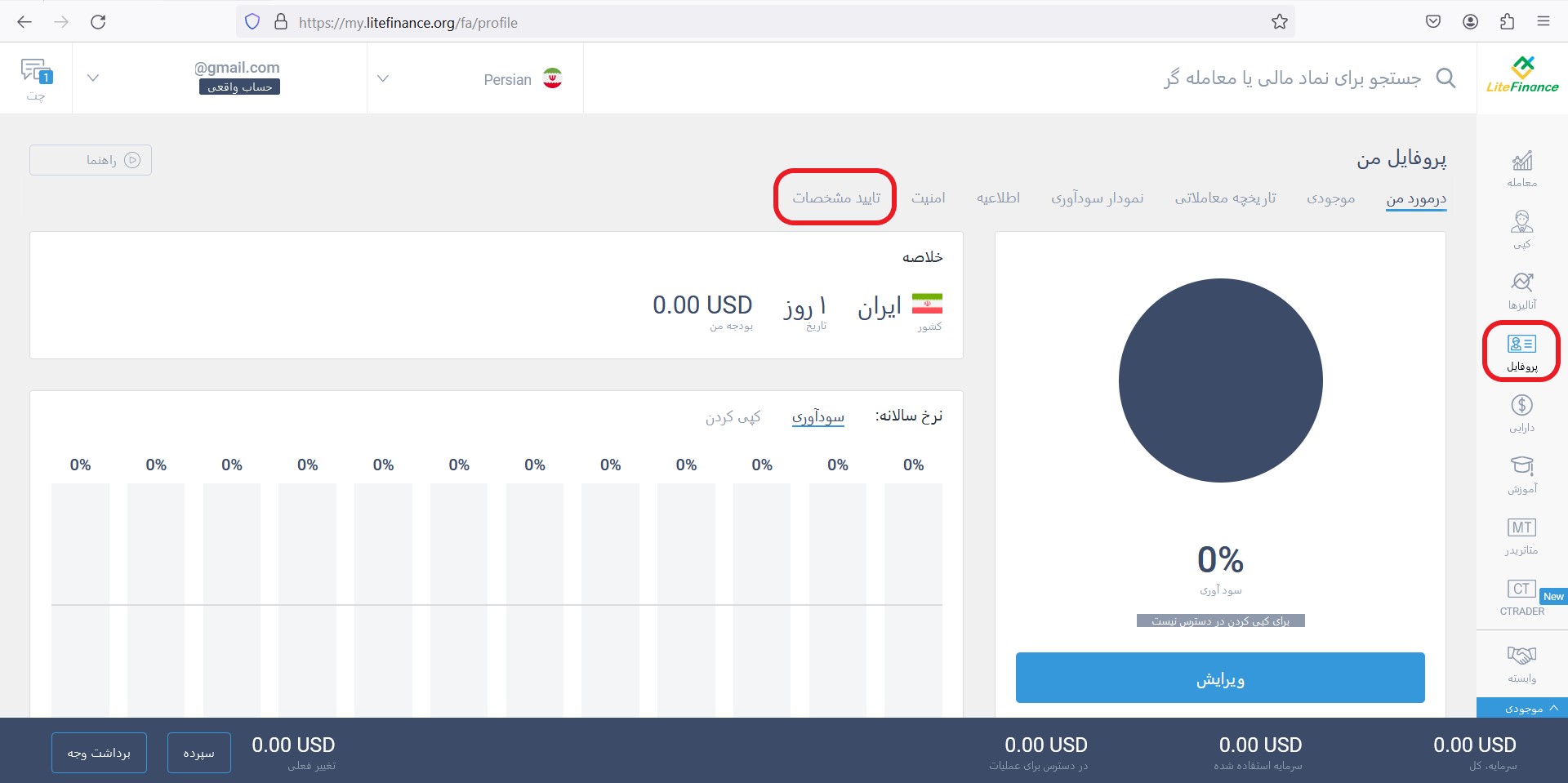
Task: Click the پروفایل من heading
Action: click(1401, 158)
